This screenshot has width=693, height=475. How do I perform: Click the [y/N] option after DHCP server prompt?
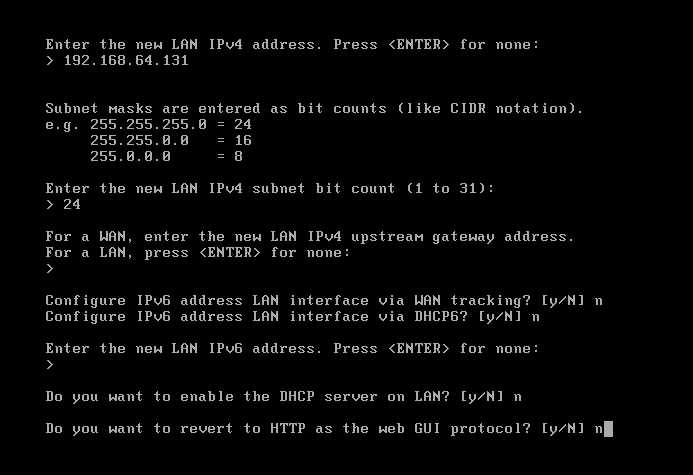click(482, 397)
